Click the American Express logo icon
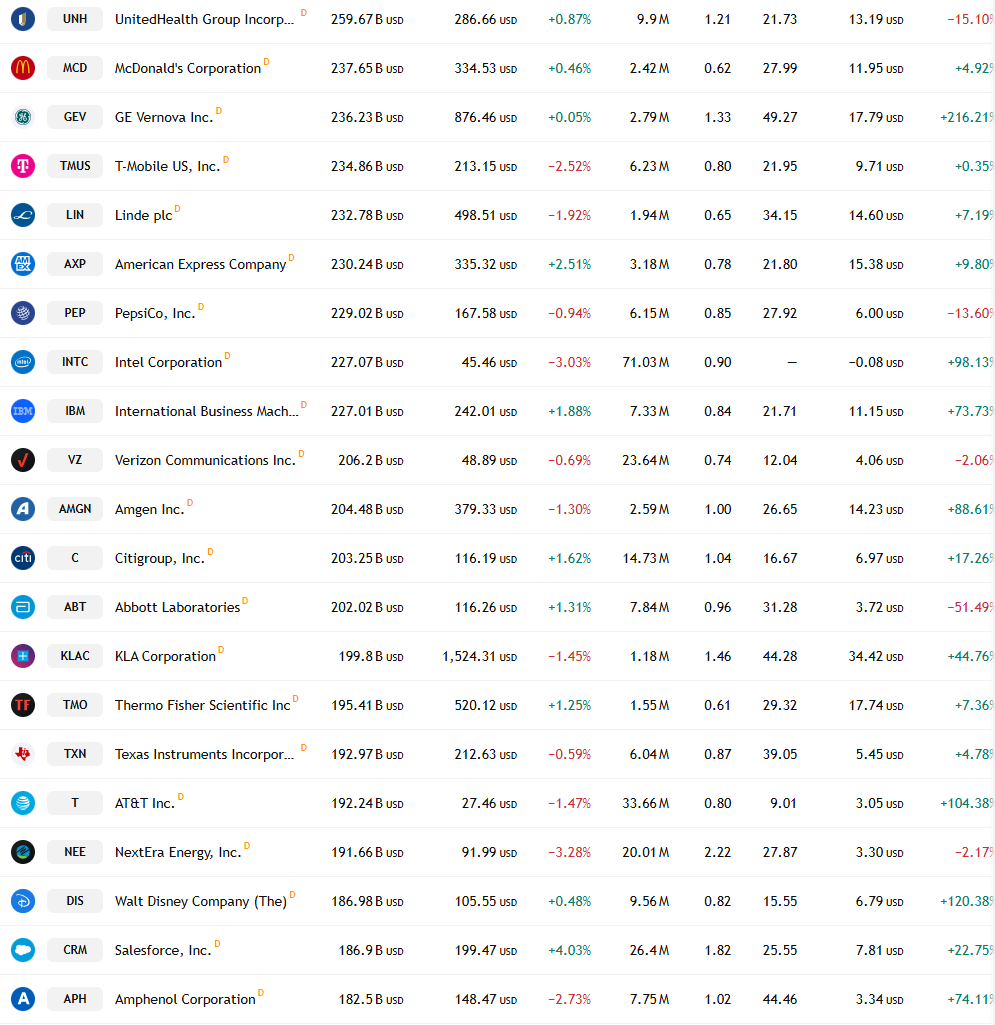 (23, 264)
